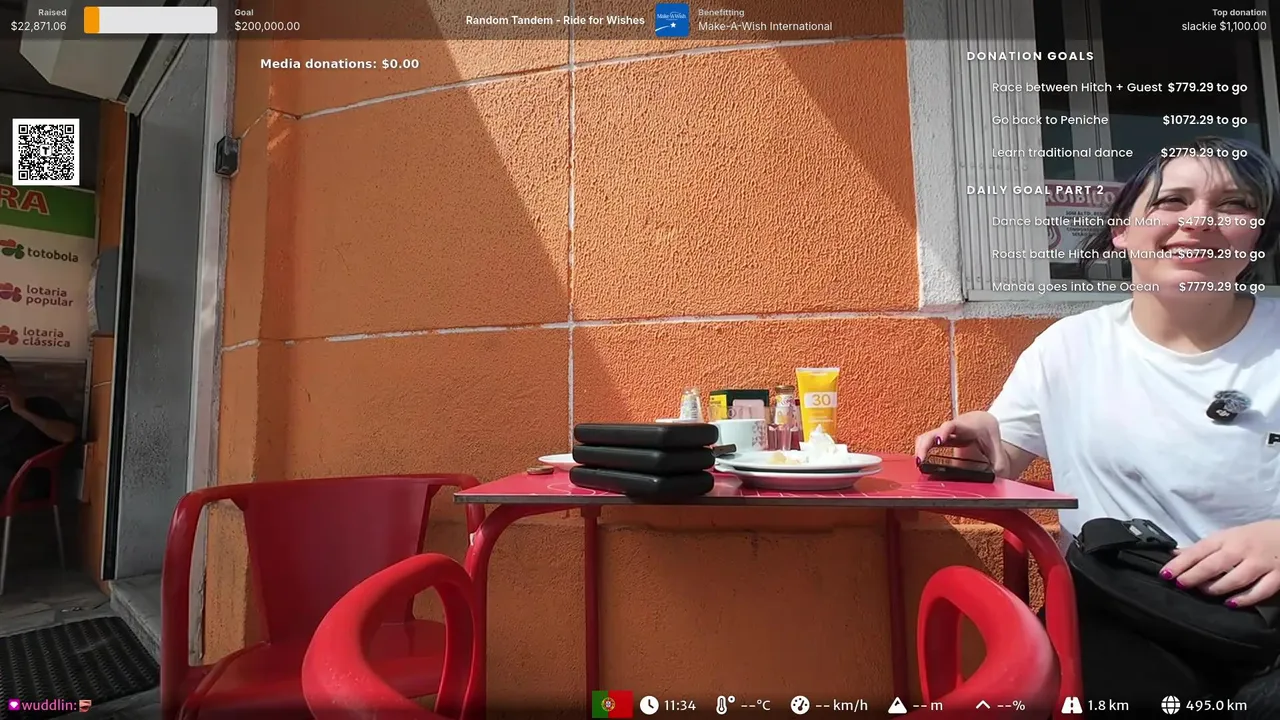This screenshot has height=720, width=1280.
Task: Click Roast battle Hitch and Manda goal
Action: click(1081, 254)
